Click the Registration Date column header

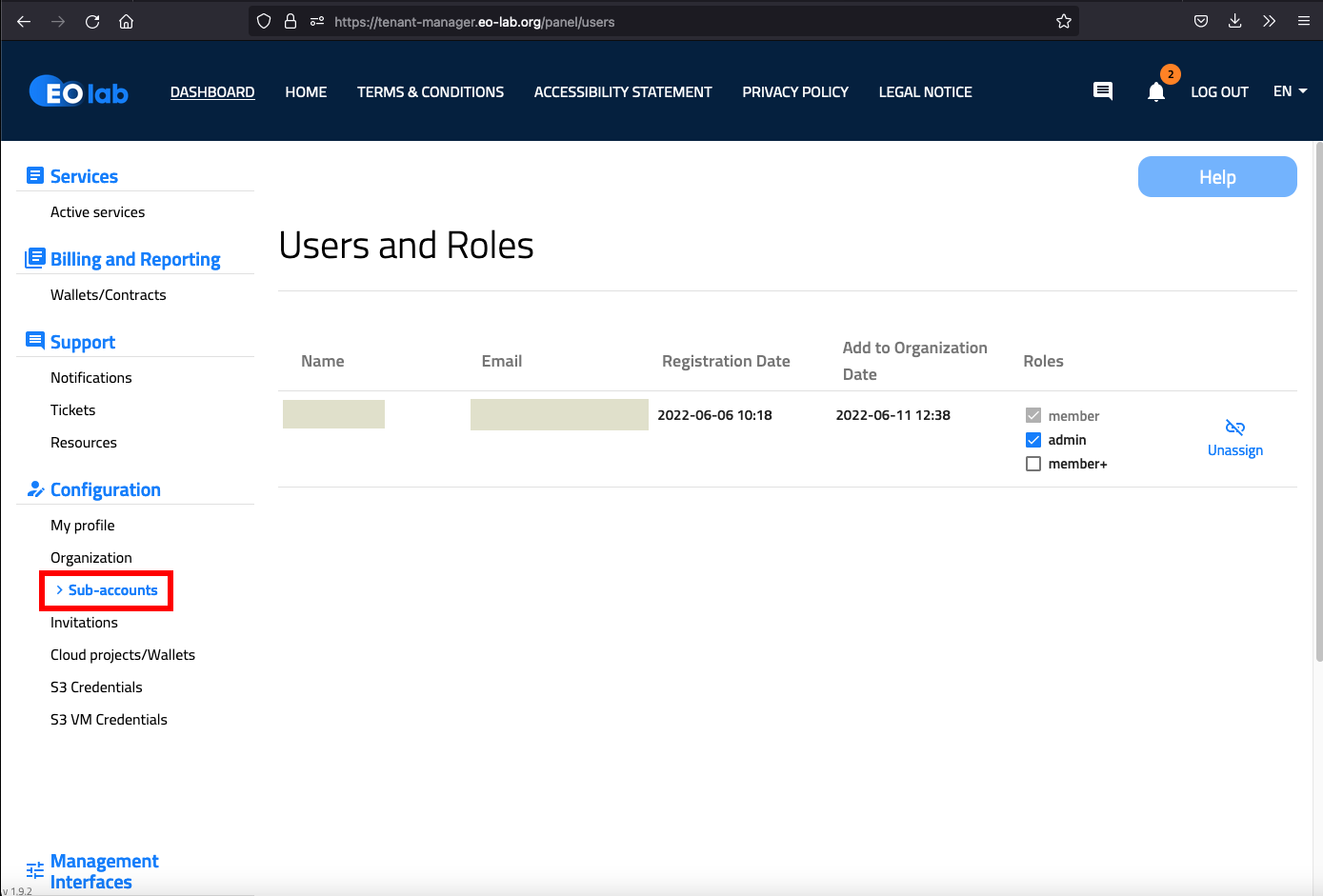point(726,361)
